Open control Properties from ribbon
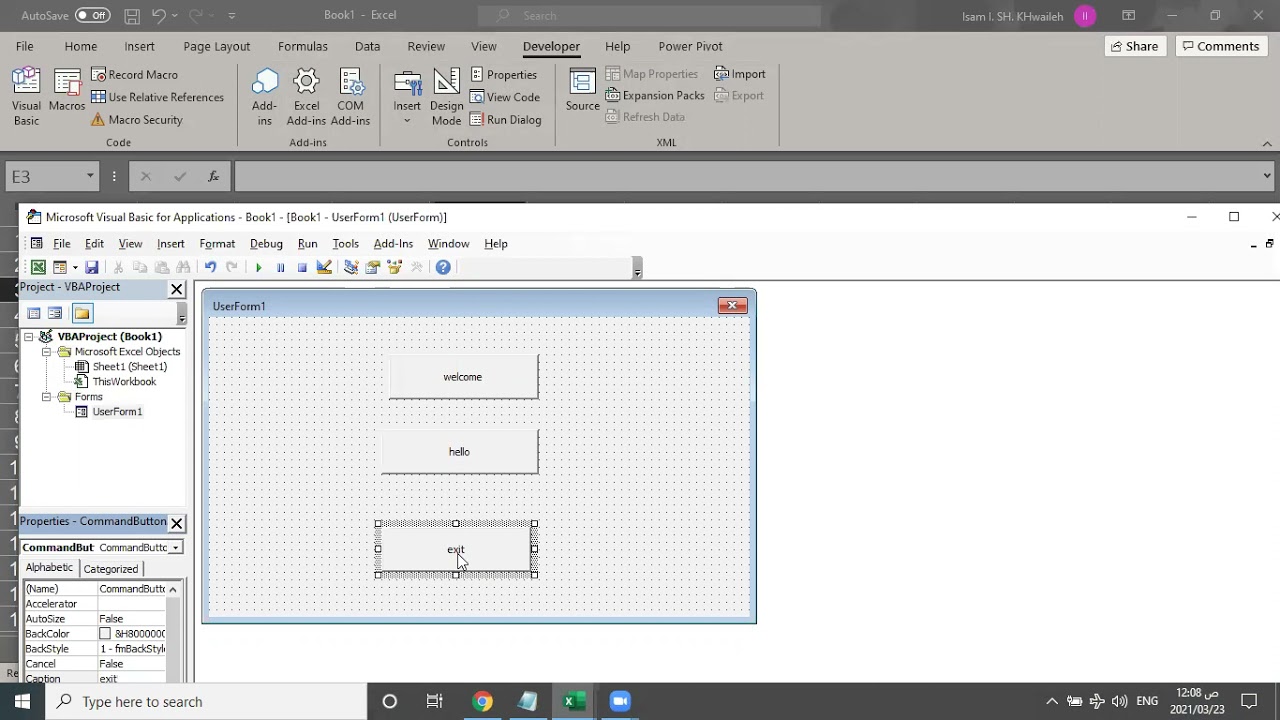Image resolution: width=1280 pixels, height=720 pixels. coord(504,75)
